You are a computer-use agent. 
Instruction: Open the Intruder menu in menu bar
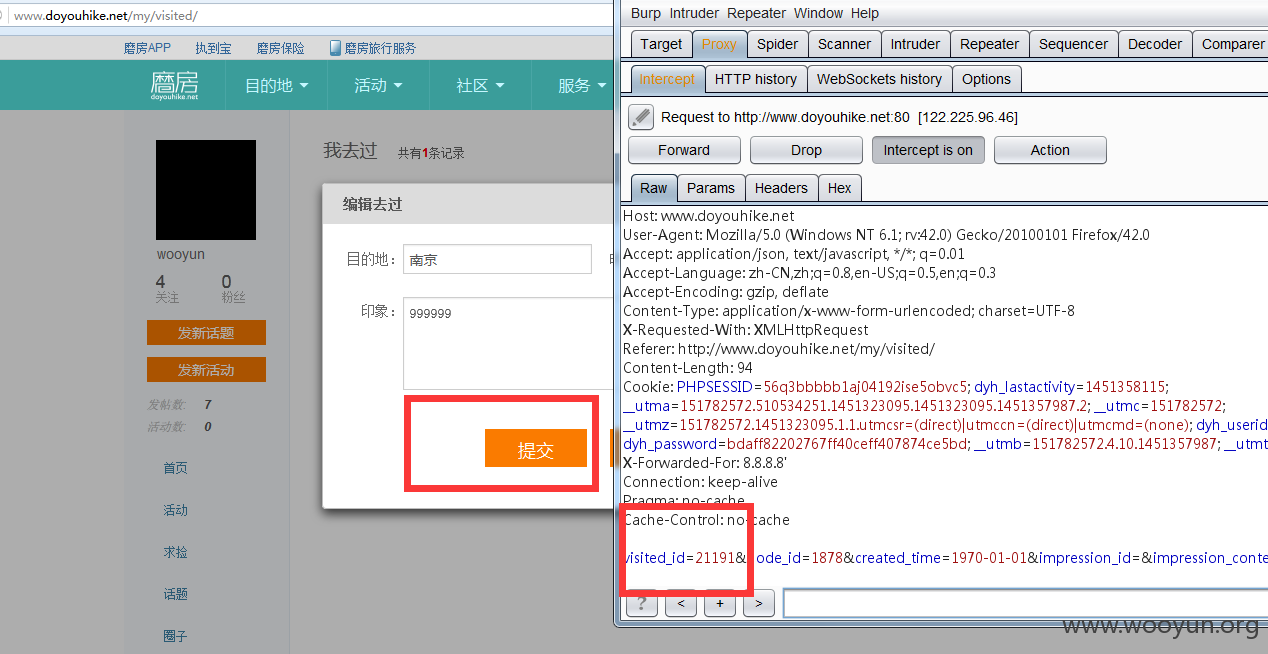694,13
